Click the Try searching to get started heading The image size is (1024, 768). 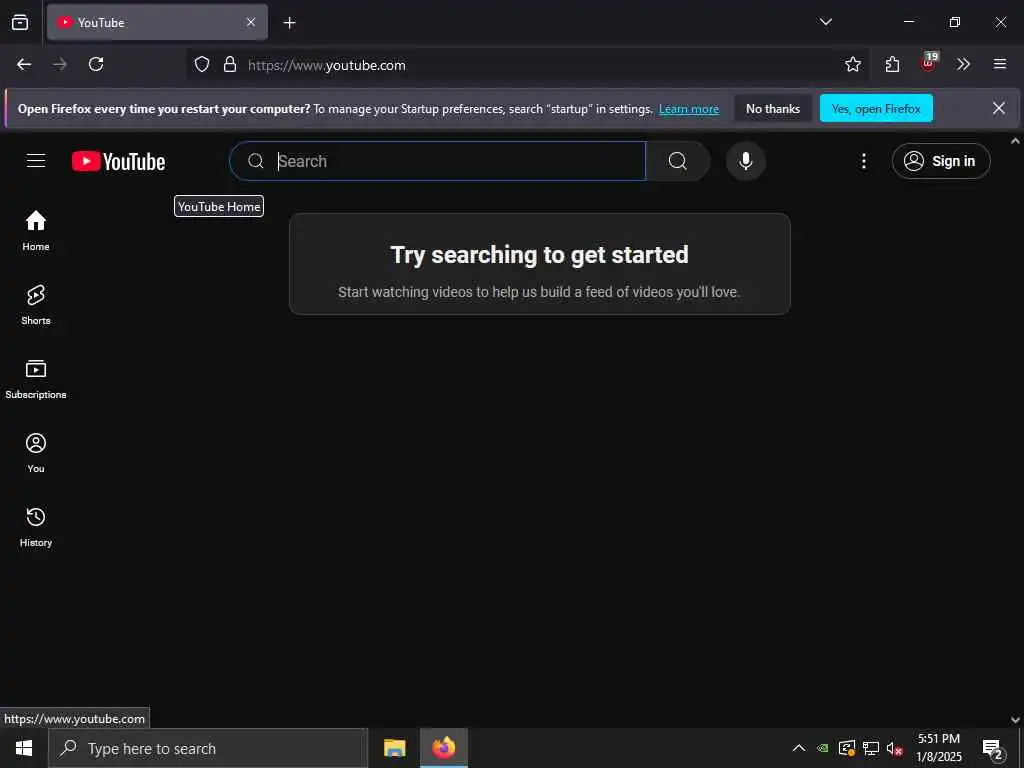tap(539, 255)
